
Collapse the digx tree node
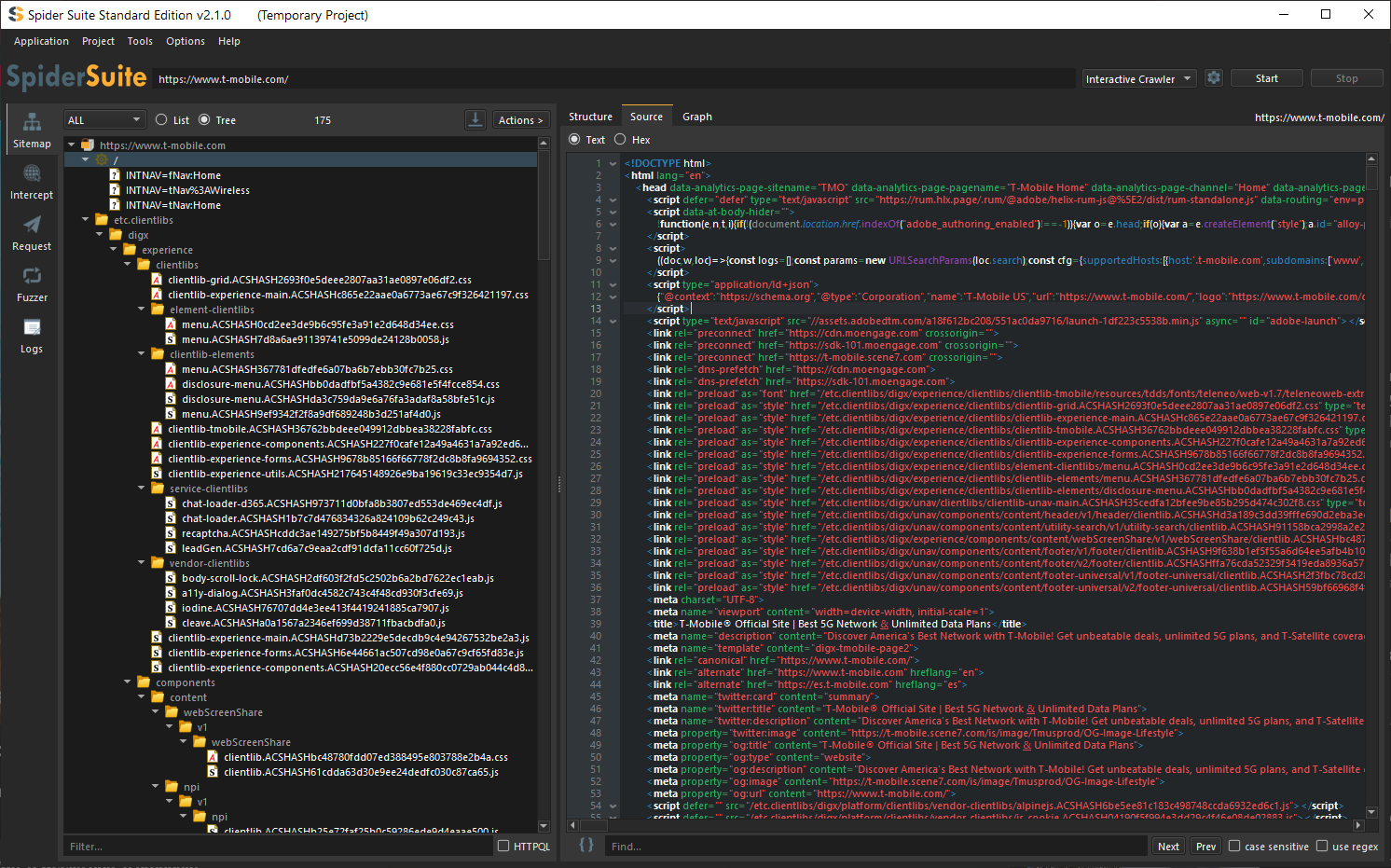pyautogui.click(x=99, y=235)
